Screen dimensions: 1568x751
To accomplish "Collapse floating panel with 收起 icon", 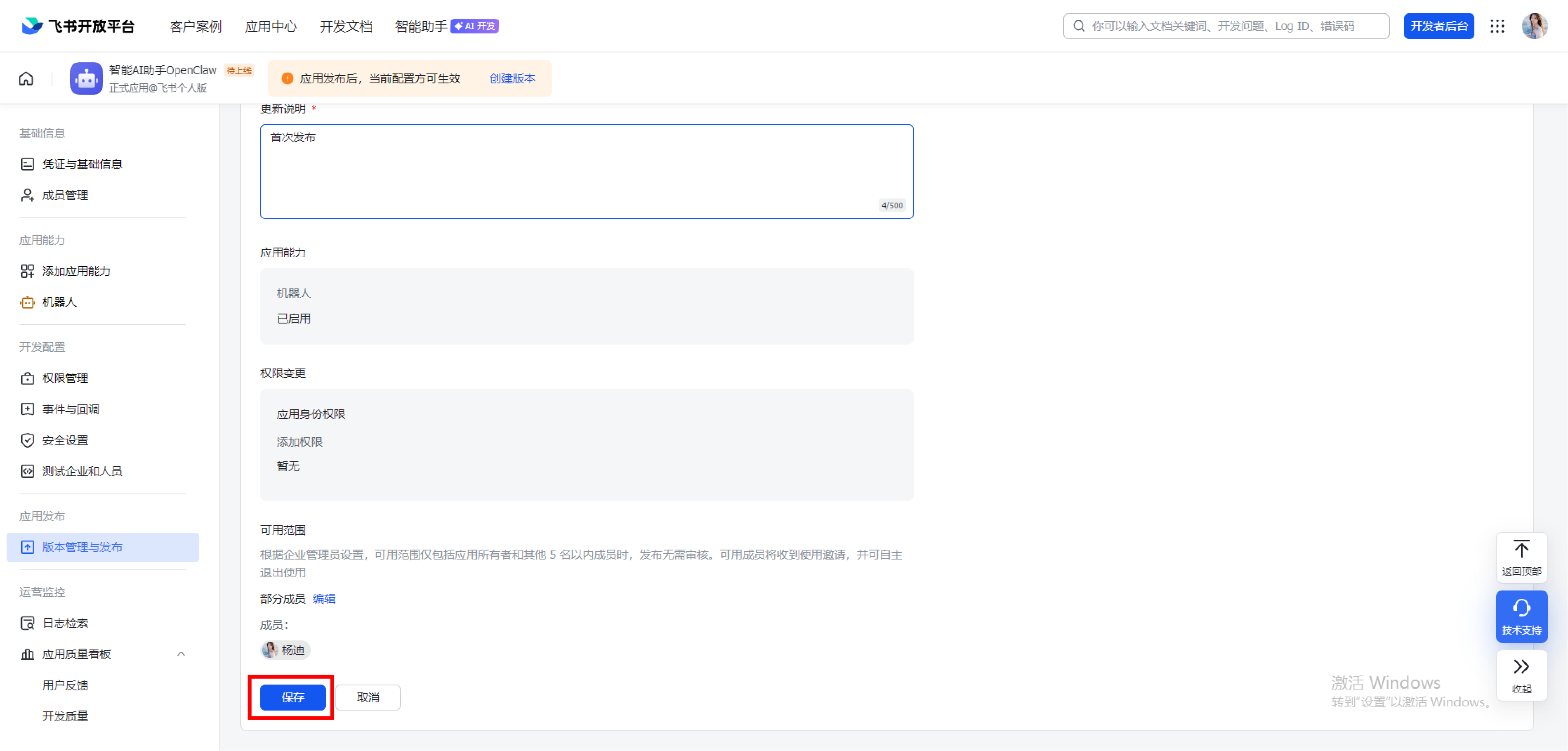I will 1521,667.
